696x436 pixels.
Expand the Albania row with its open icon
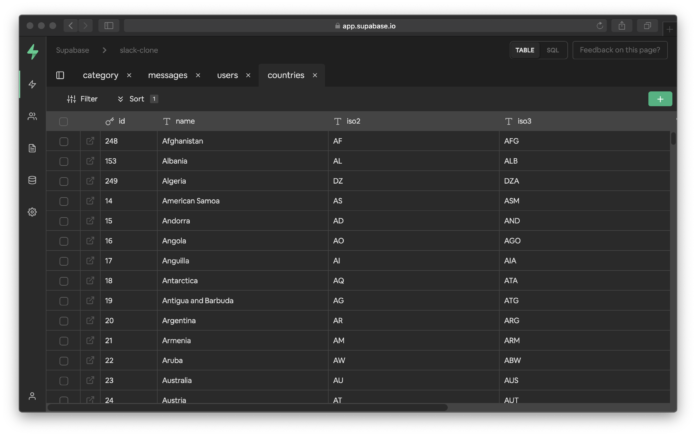[90, 161]
